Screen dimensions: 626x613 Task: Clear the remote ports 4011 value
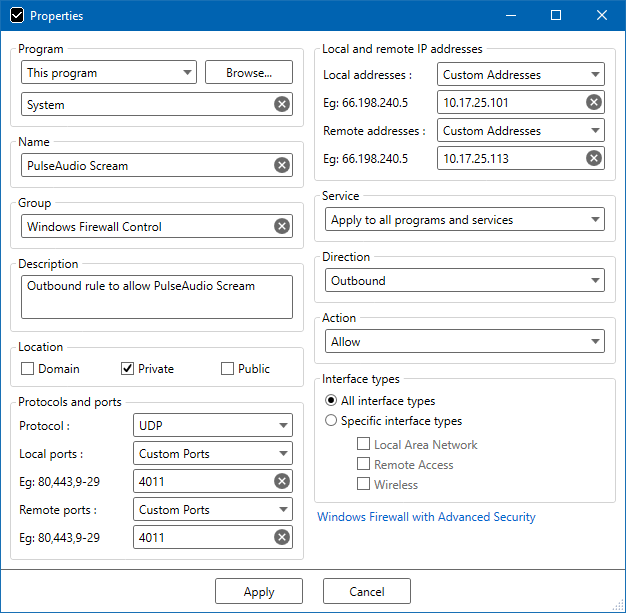(282, 537)
